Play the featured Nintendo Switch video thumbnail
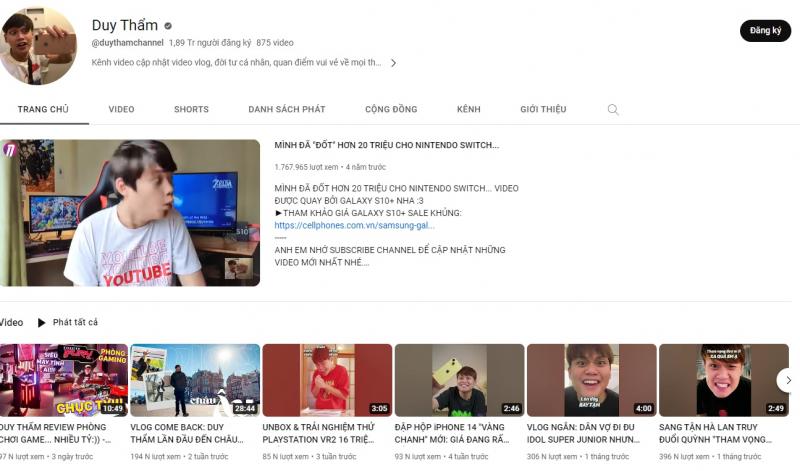This screenshot has height=471, width=800. tap(130, 213)
